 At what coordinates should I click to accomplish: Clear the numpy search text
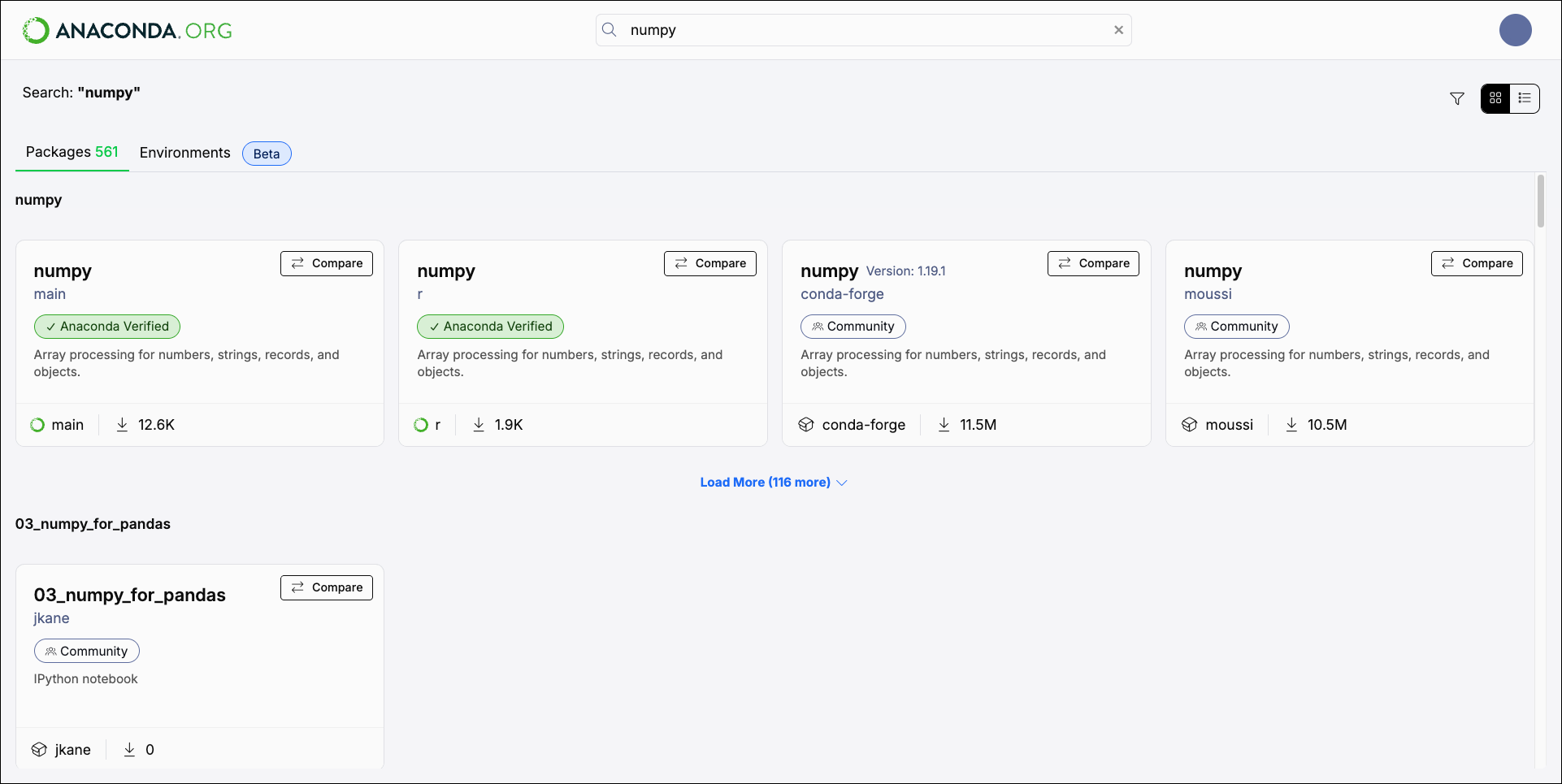pos(1118,30)
